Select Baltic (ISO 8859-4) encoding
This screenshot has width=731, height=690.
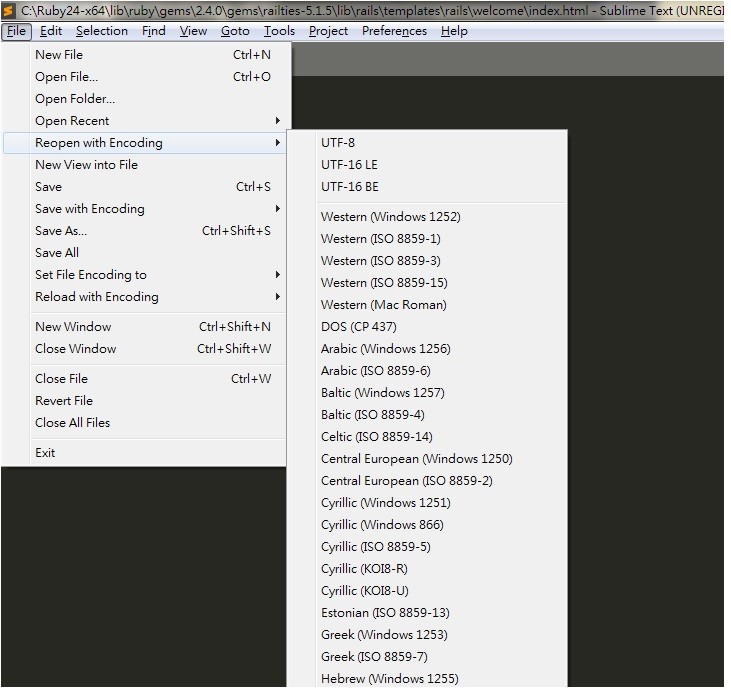(428, 414)
